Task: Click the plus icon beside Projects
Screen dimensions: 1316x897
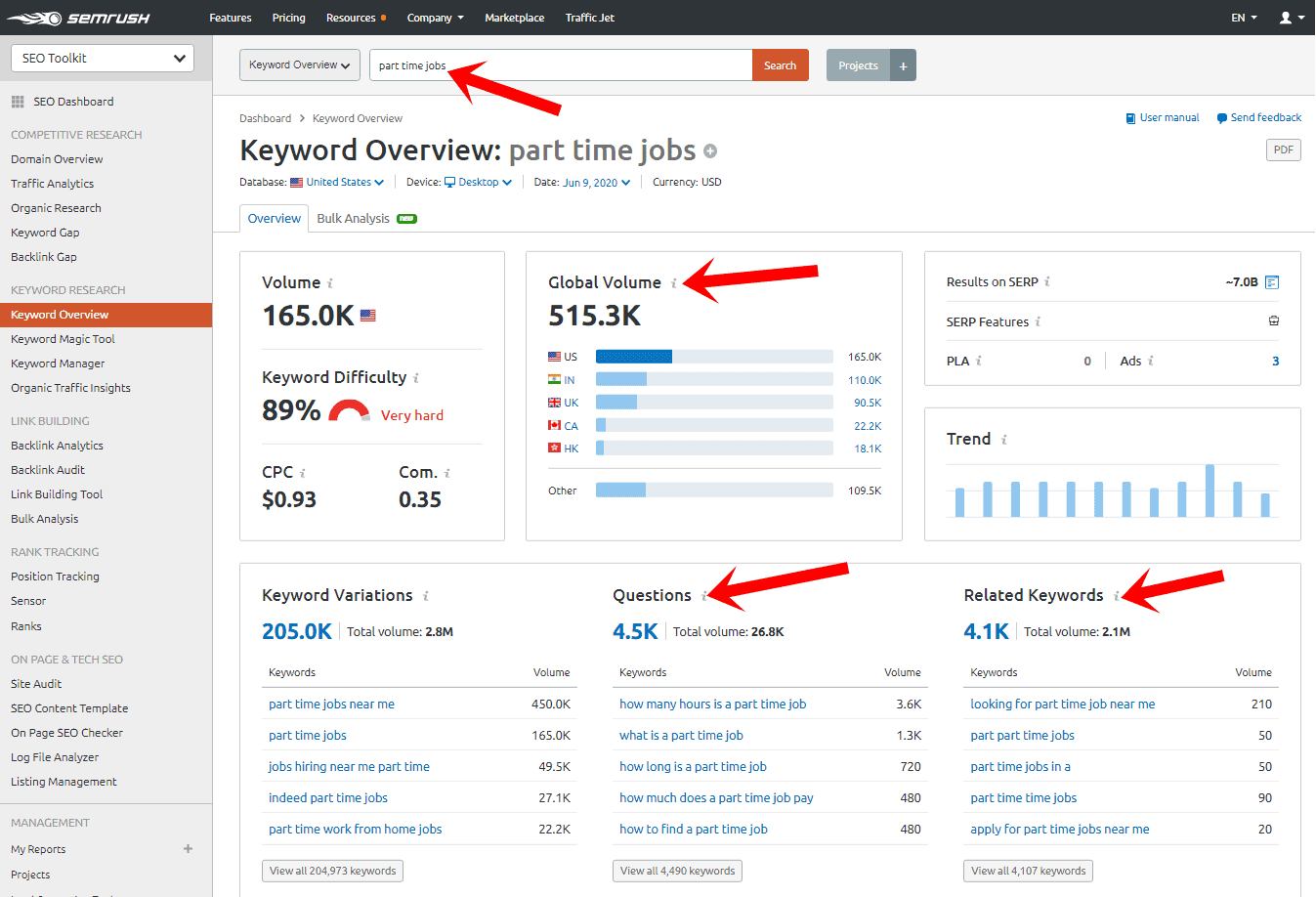Action: tap(903, 65)
